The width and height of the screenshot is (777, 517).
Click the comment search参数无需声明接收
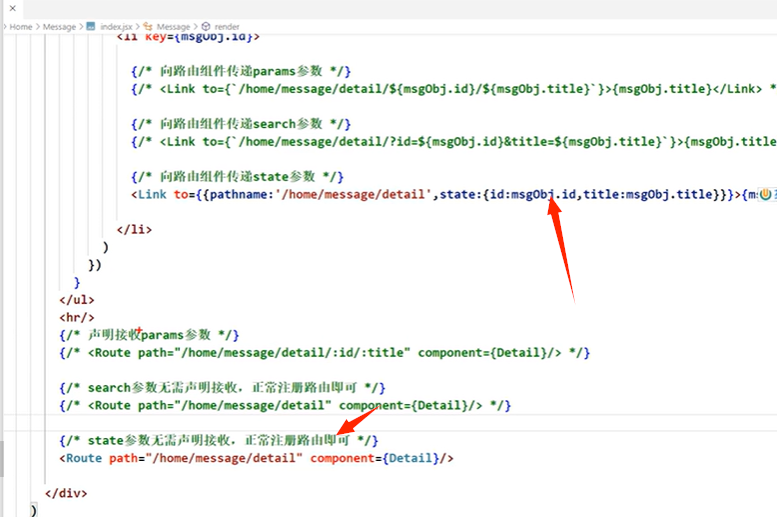coord(222,388)
